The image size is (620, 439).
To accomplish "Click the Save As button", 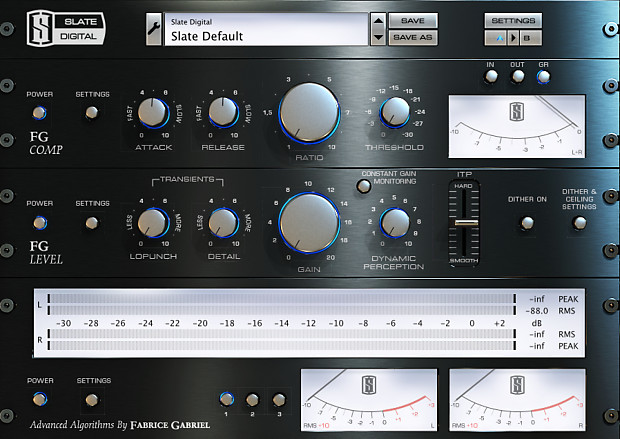I will point(413,38).
